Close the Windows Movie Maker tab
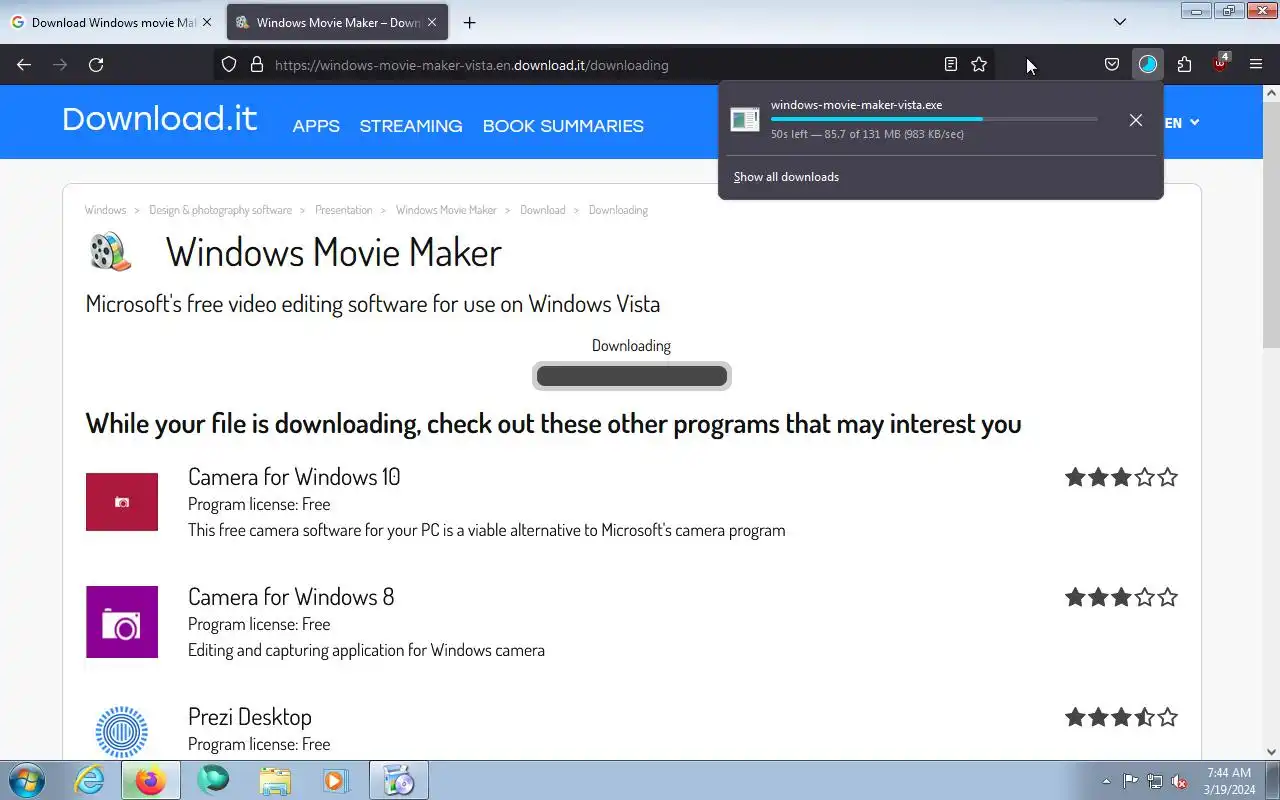 tap(432, 22)
